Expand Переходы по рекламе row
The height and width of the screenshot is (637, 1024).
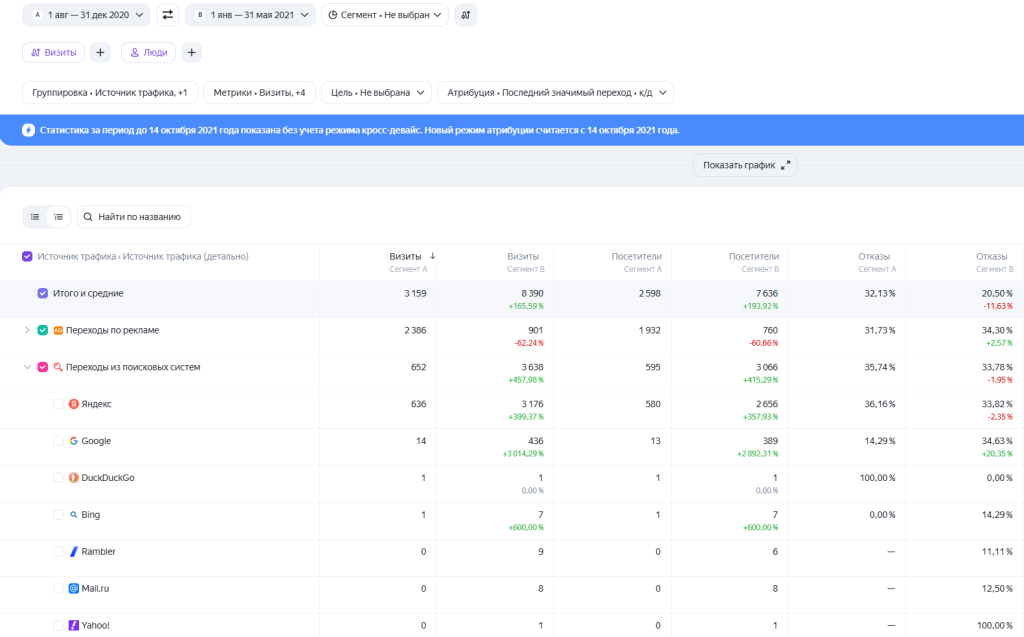[27, 331]
